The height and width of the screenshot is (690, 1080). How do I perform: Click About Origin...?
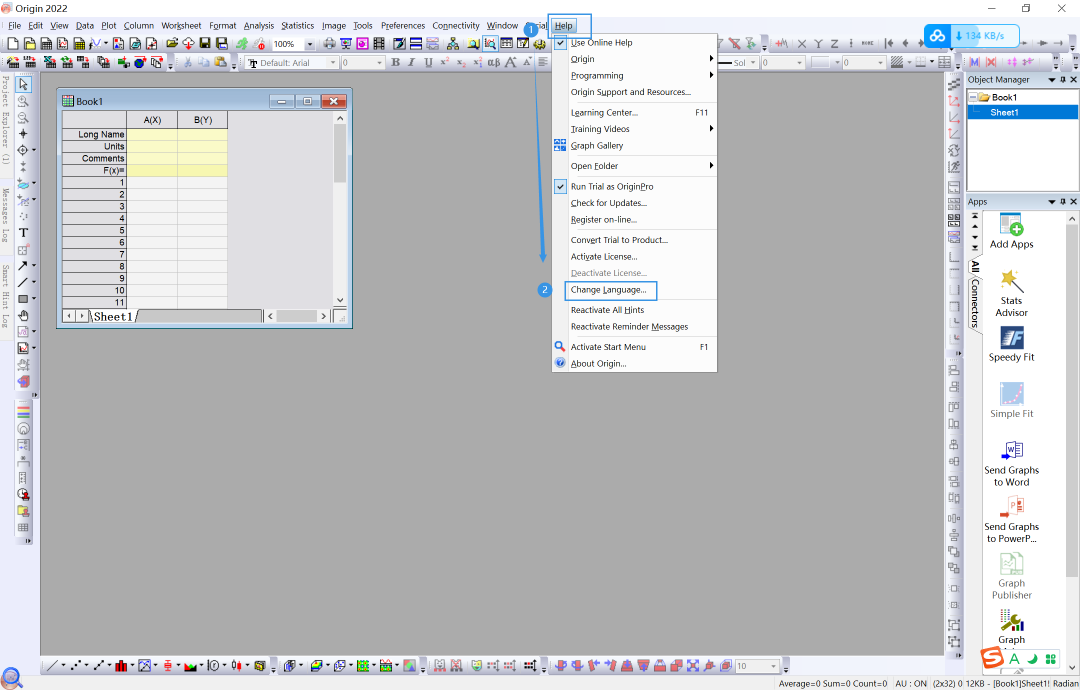[599, 364]
